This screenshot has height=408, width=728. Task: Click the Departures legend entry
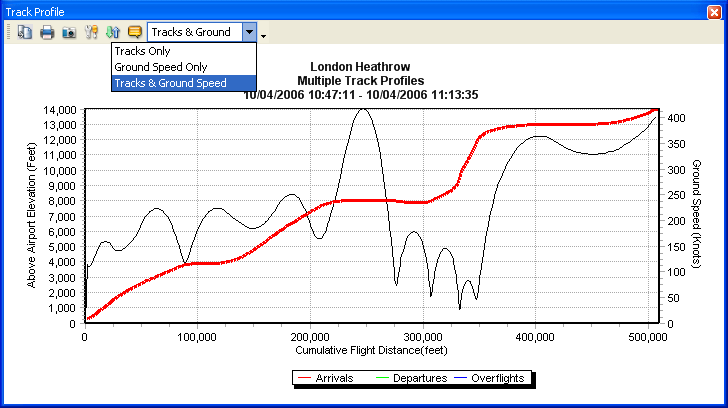click(411, 378)
